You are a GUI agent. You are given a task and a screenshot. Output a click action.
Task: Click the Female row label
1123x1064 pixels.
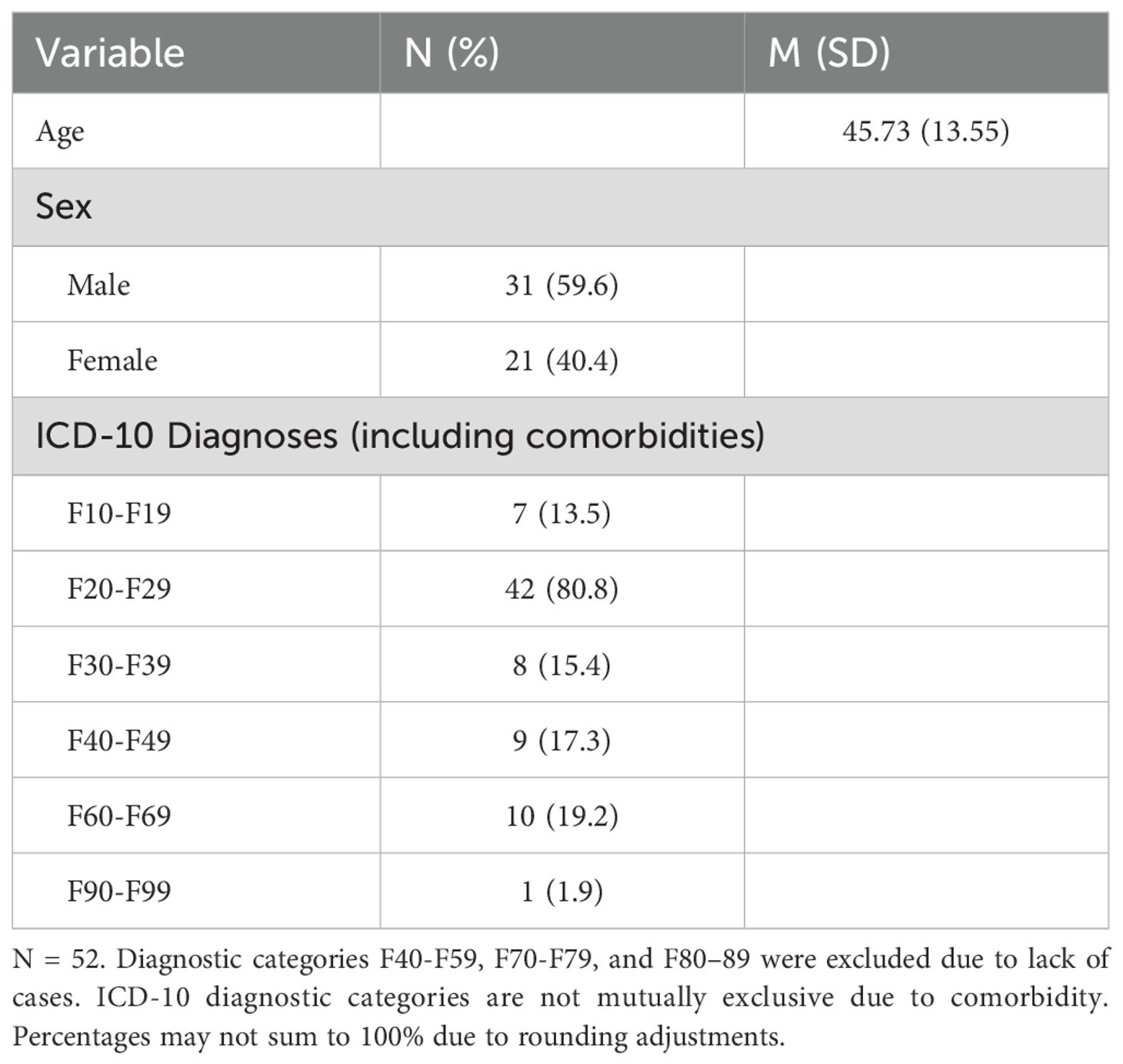112,360
